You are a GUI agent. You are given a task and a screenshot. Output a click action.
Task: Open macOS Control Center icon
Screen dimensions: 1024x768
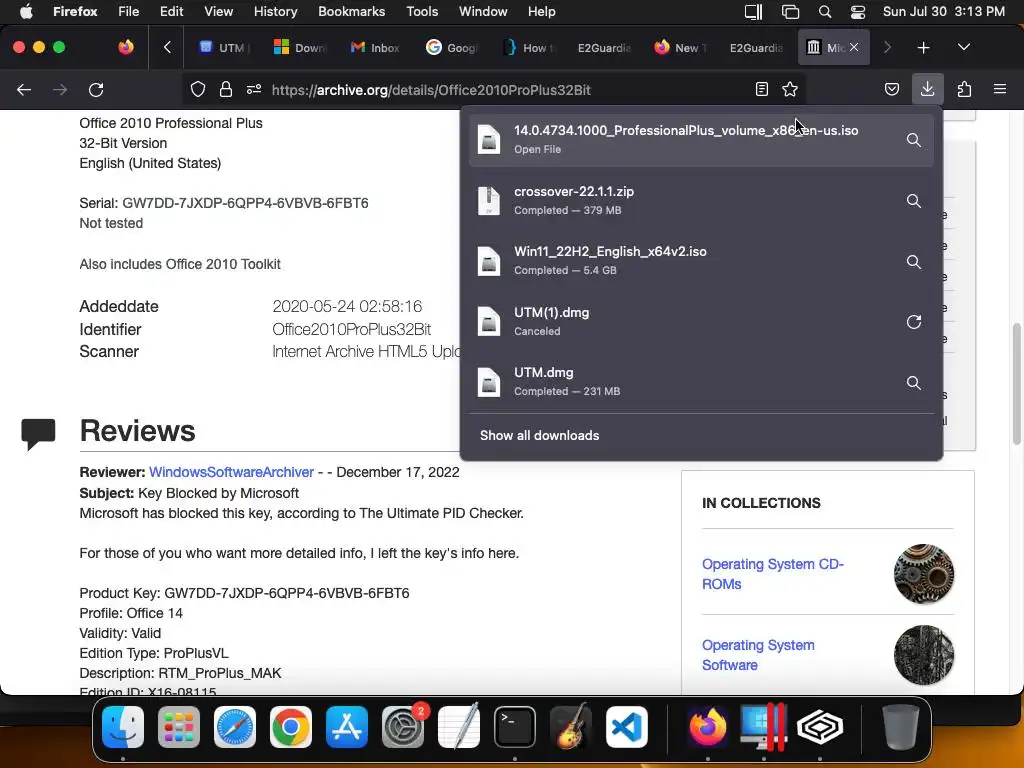pyautogui.click(x=857, y=12)
